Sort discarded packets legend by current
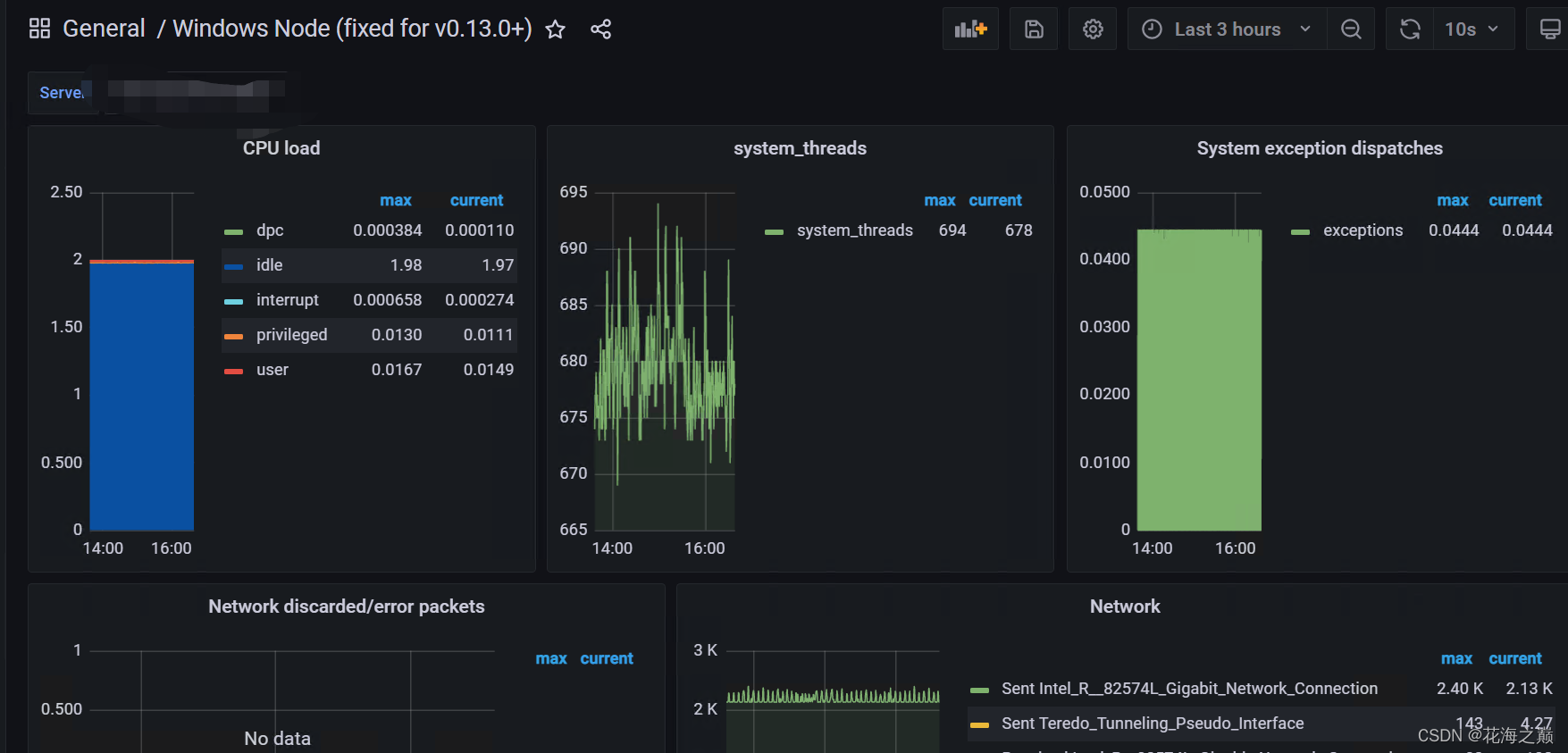The width and height of the screenshot is (1568, 753). (x=607, y=658)
